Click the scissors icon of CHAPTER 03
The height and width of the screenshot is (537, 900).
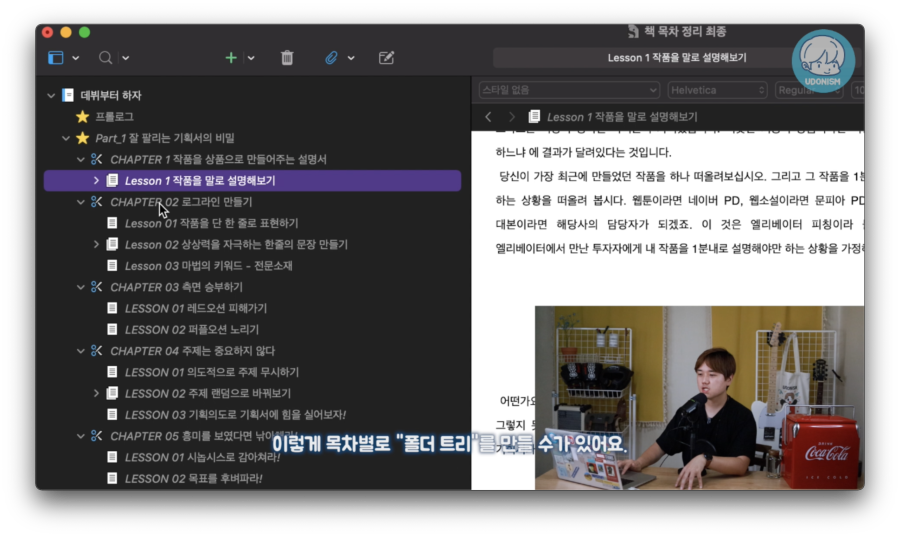(96, 287)
